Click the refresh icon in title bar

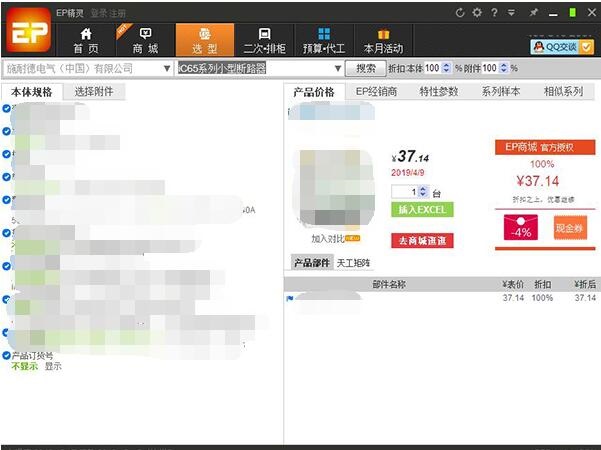point(460,13)
